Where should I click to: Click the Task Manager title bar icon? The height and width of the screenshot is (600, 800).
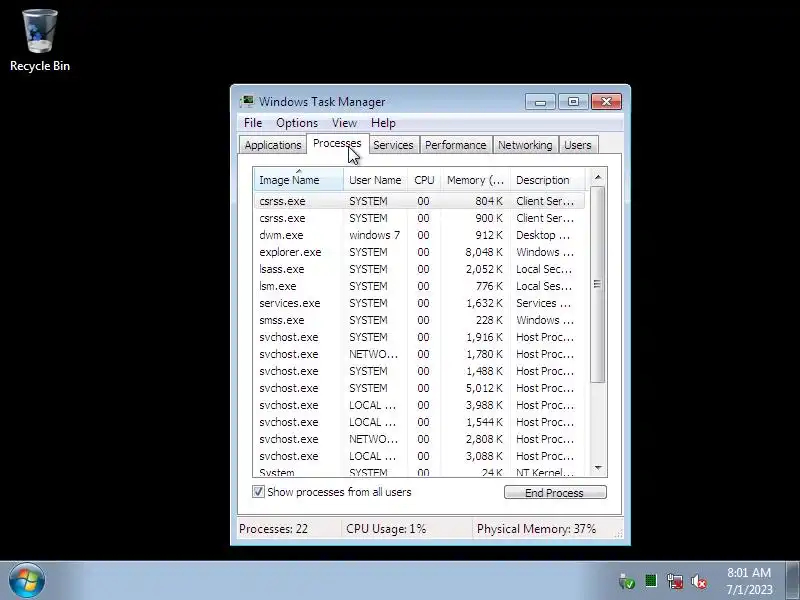(247, 102)
